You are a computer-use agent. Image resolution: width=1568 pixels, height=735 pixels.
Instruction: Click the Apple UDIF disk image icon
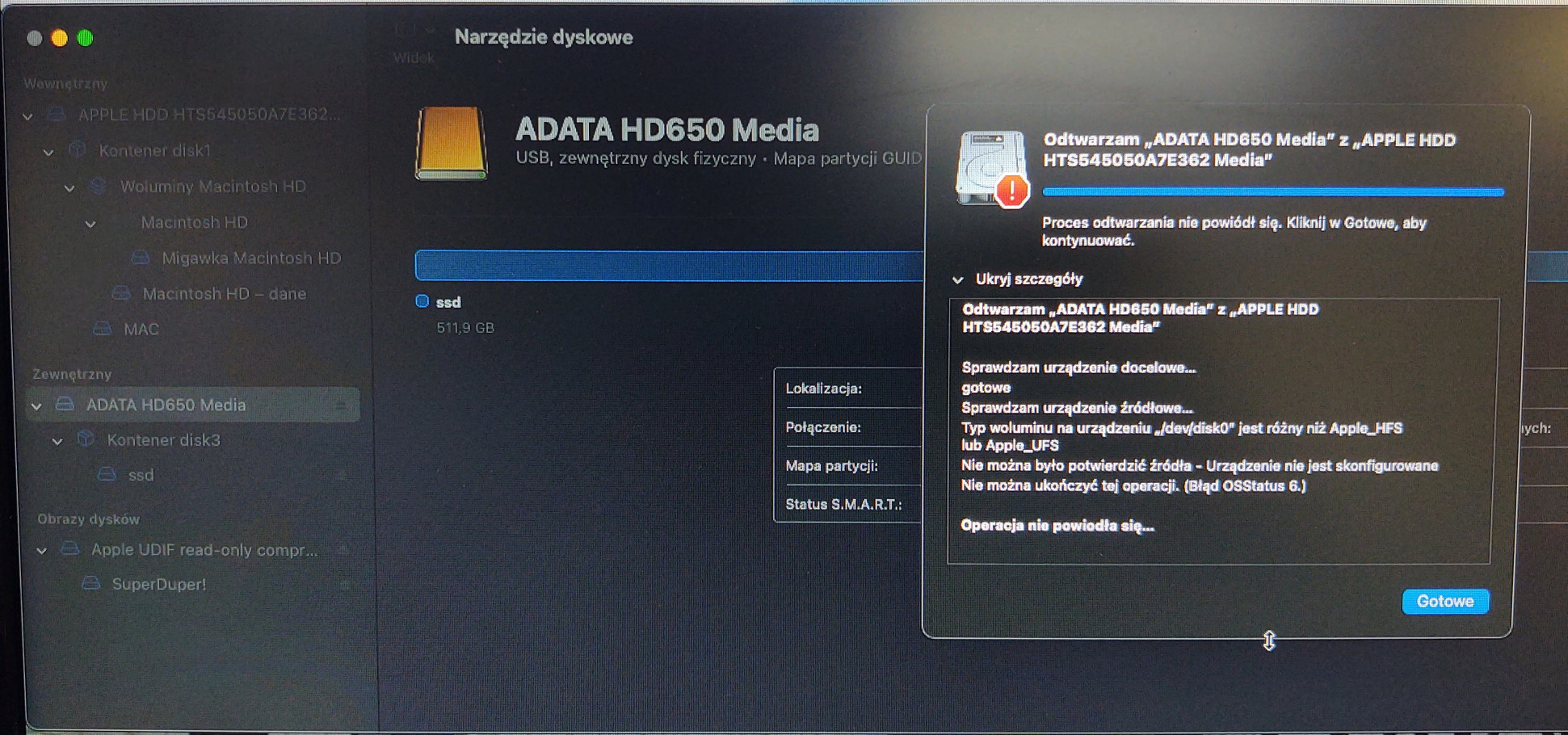(x=69, y=549)
